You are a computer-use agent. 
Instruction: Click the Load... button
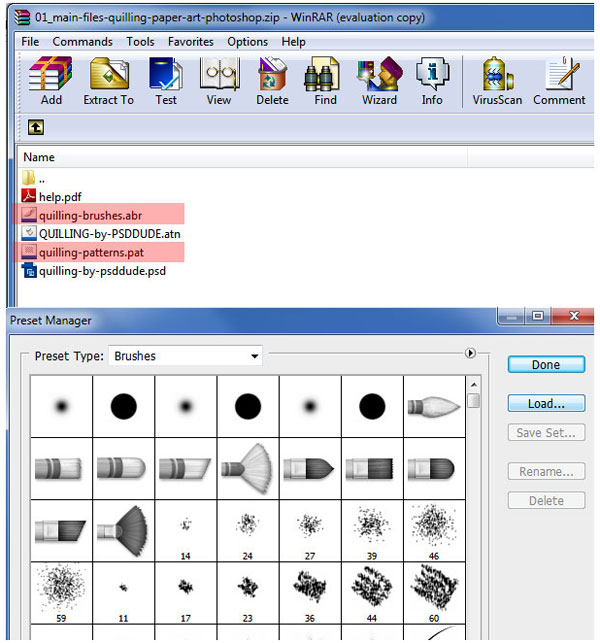[546, 404]
